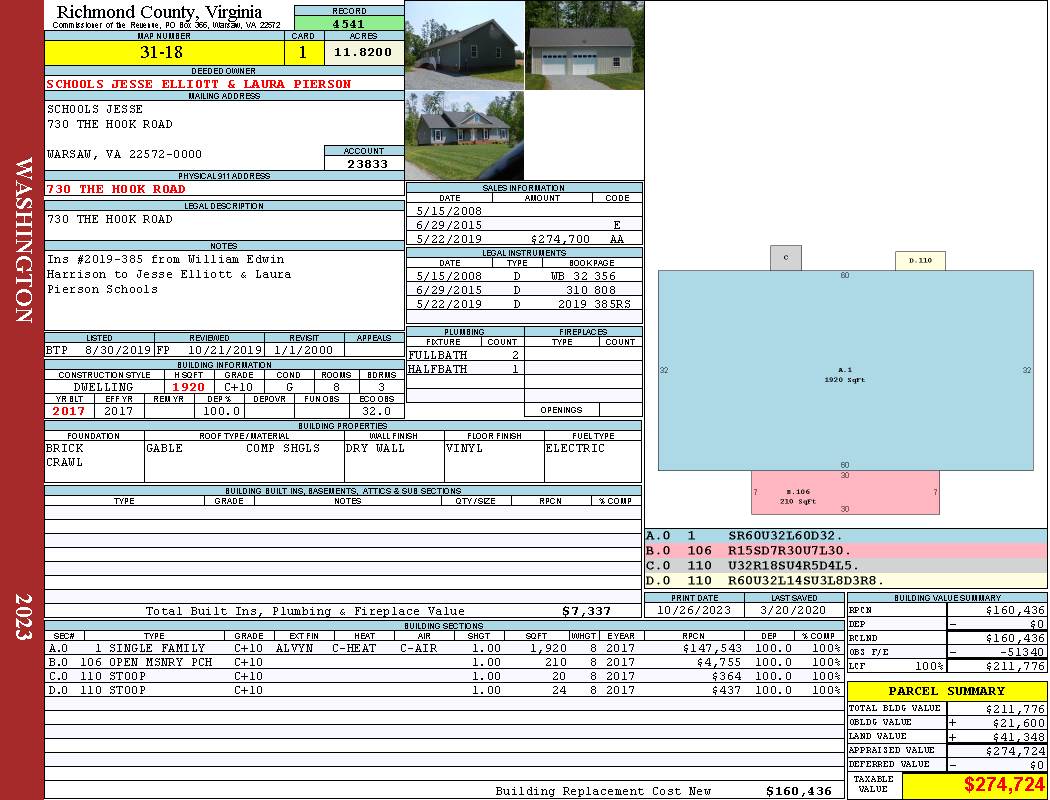Click the yellow Parcel Summary header

947,691
